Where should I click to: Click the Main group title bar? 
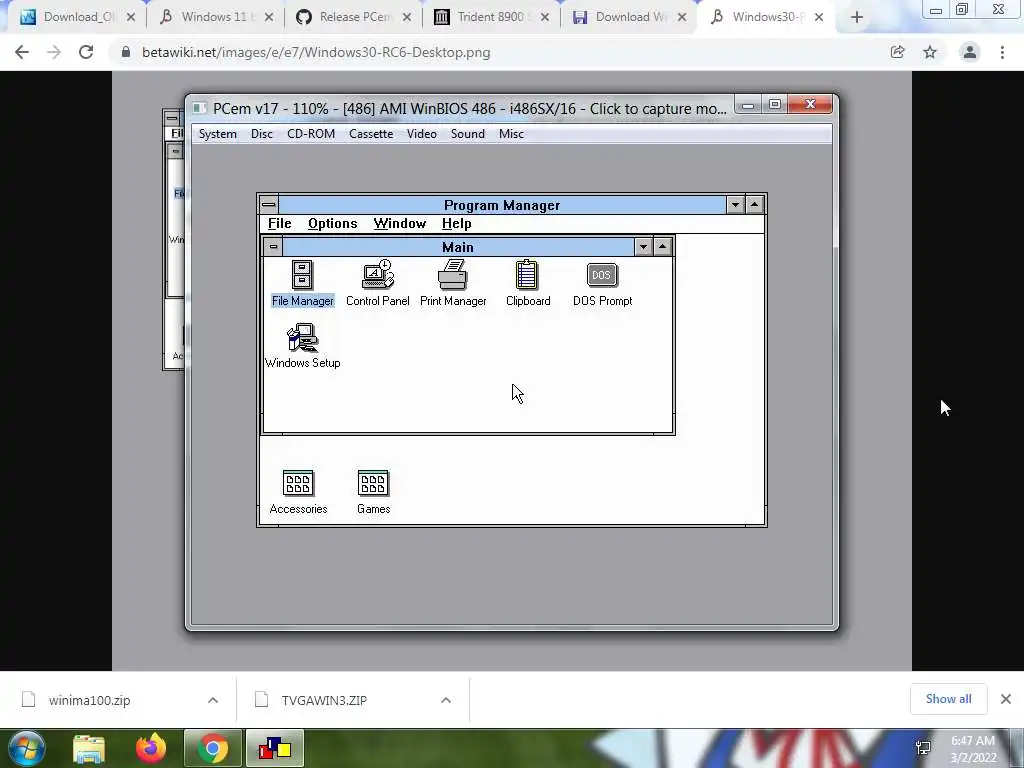[458, 247]
